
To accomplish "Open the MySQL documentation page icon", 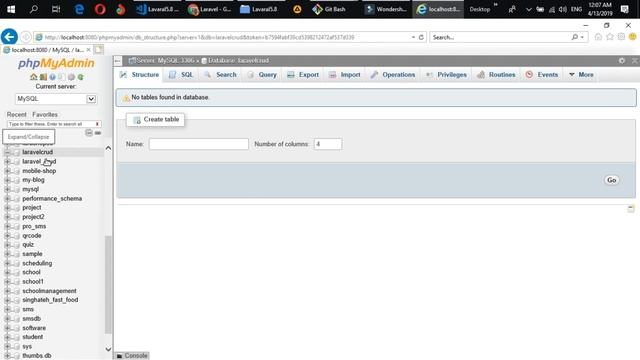I will tap(62, 77).
